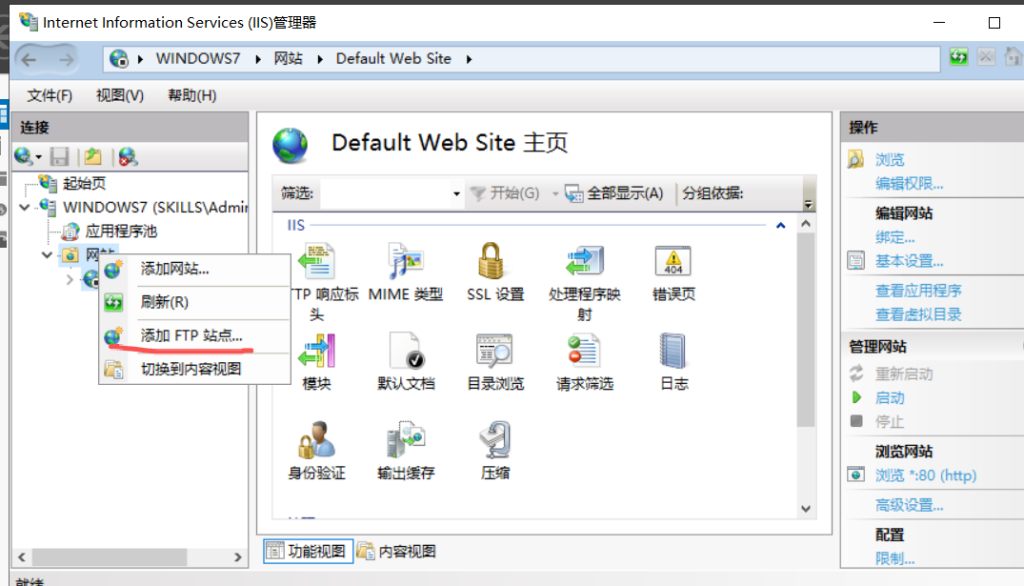This screenshot has height=586, width=1024.
Task: Open the MIME 类型 icon
Action: point(405,263)
